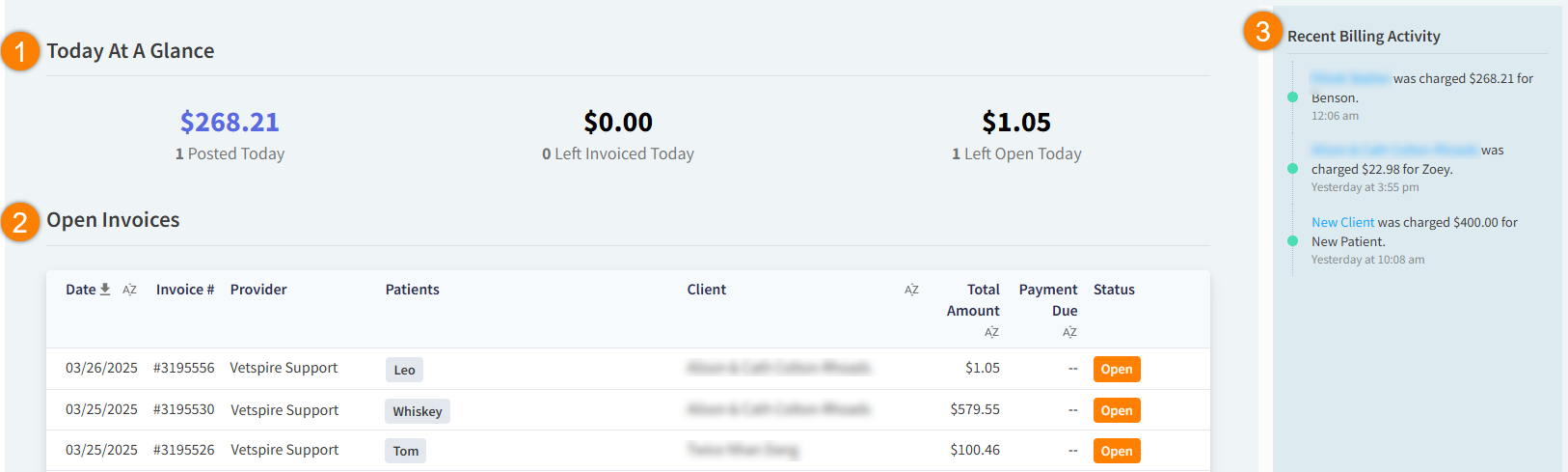Sort Payment Due with A-Z icon

(x=1069, y=332)
